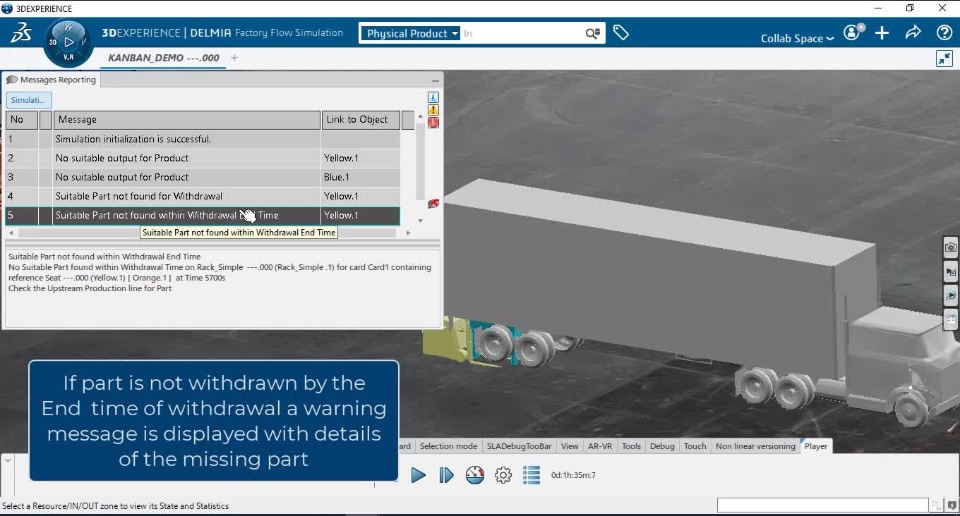Open the 3DS compass play button
This screenshot has height=516, width=960.
(x=69, y=42)
